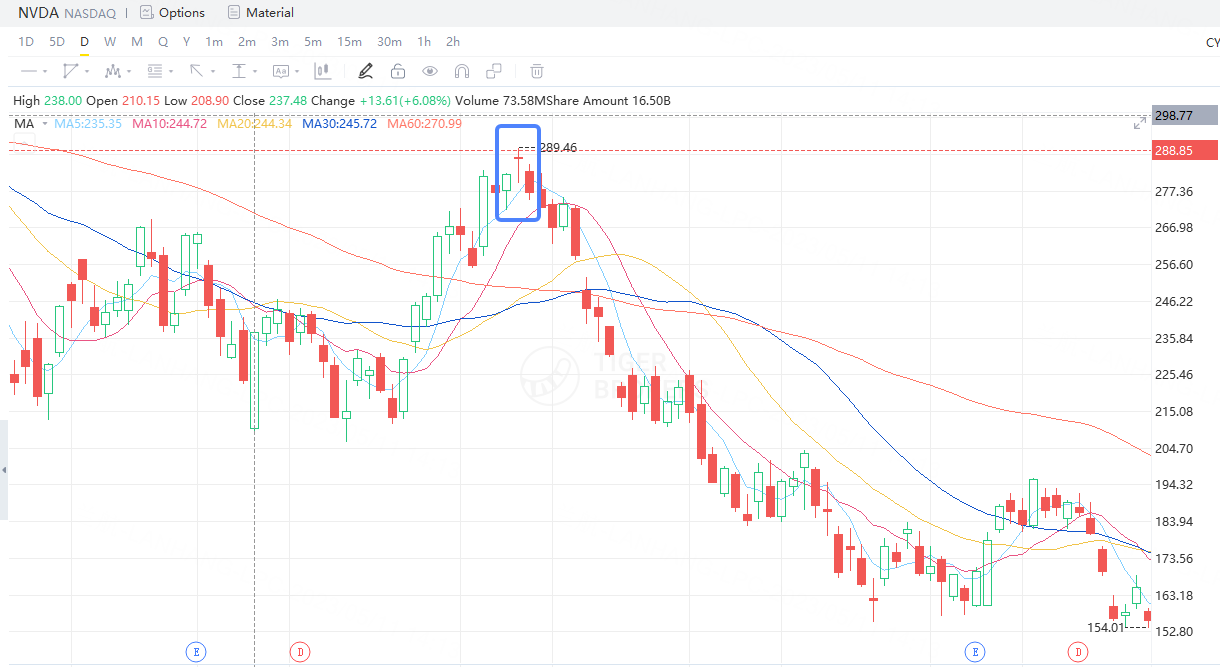Select the Fibonacci retracement levels tool
1220x667 pixels.
pyautogui.click(x=155, y=71)
